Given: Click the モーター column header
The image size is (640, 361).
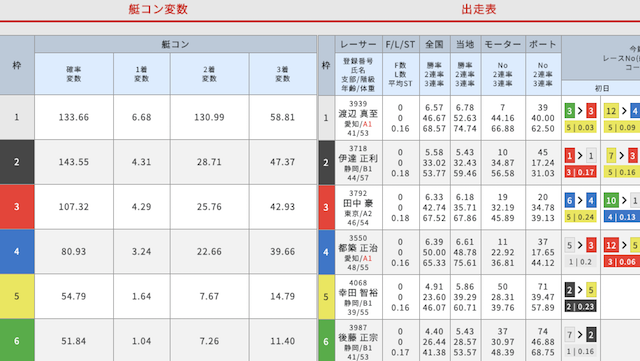Looking at the screenshot, I should point(503,44).
